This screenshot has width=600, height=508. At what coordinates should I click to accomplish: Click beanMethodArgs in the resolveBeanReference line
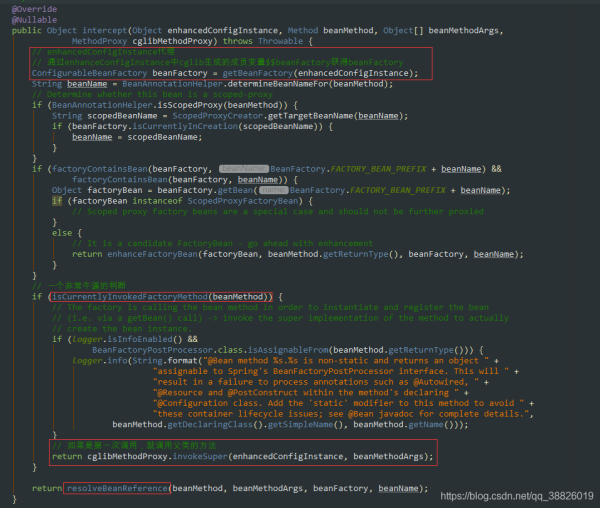(x=267, y=488)
